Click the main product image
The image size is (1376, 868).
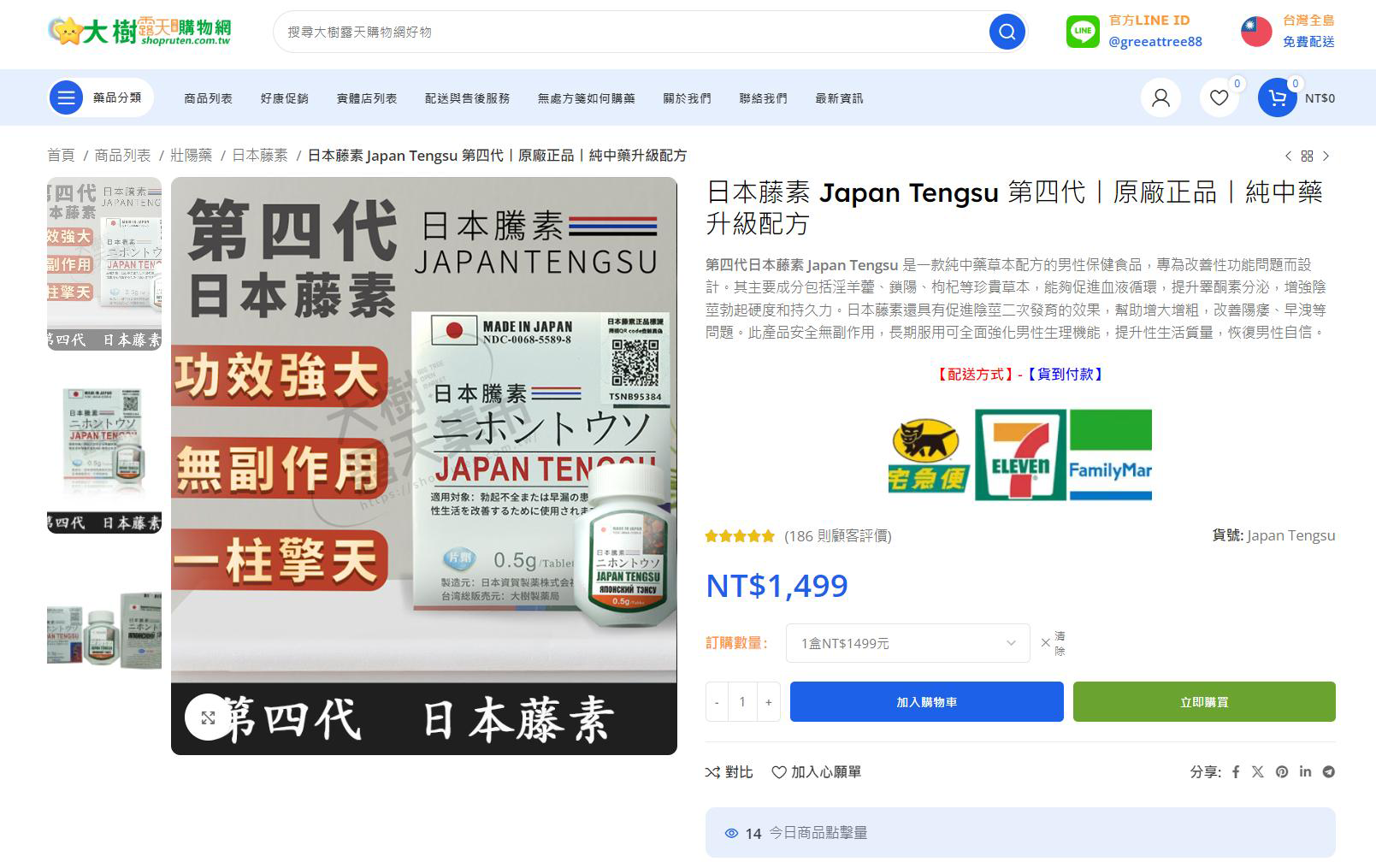point(424,466)
